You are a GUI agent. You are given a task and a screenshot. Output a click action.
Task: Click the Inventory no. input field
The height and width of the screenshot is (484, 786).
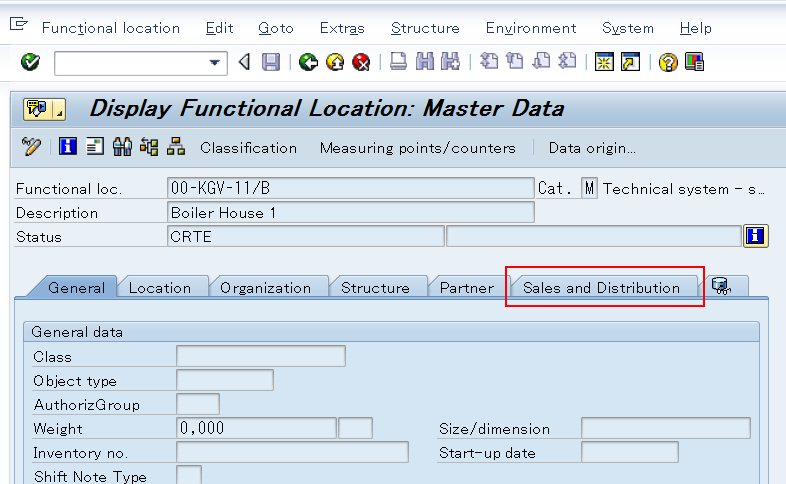point(292,452)
